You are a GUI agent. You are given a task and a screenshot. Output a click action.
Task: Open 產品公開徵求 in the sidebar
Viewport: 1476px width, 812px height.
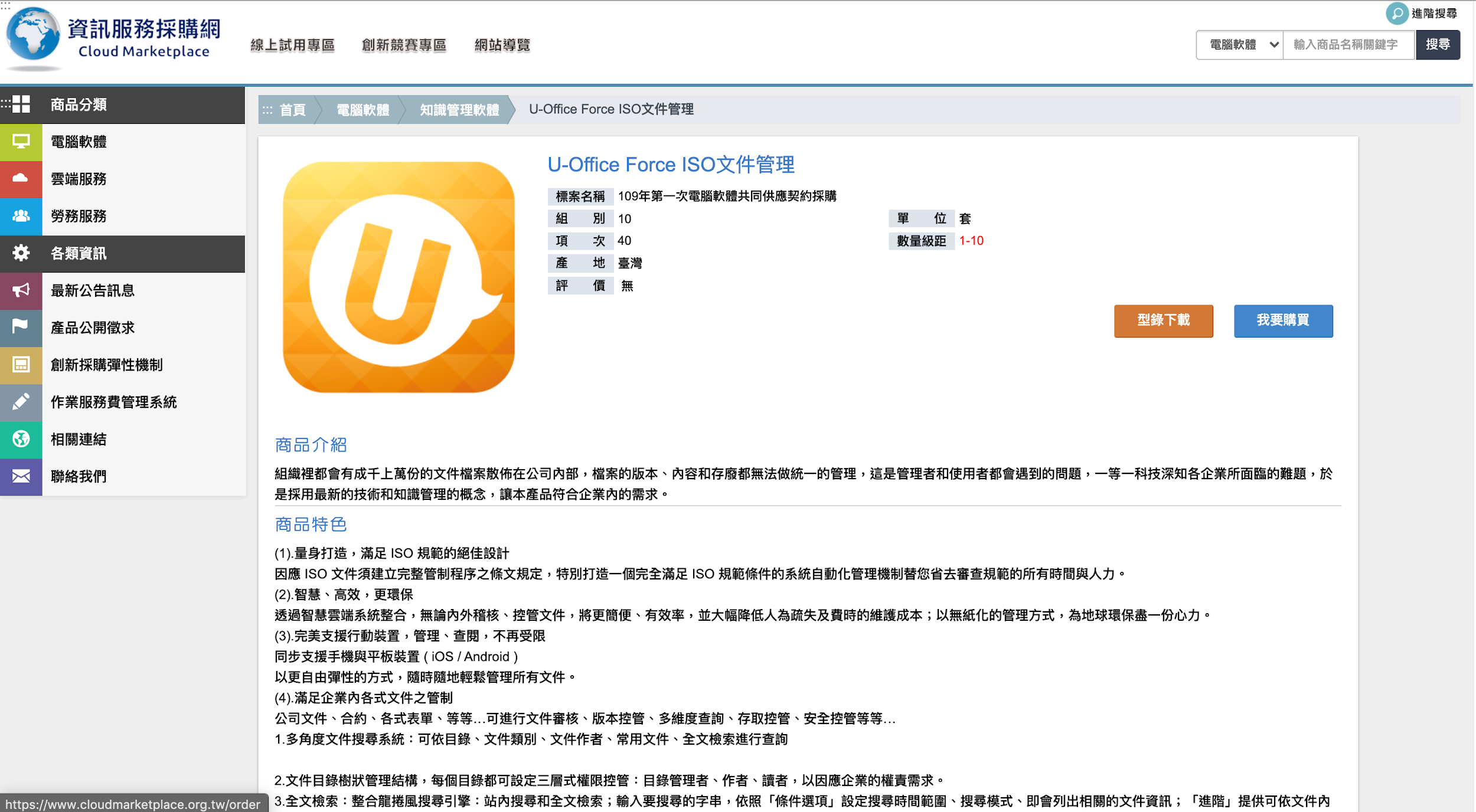[93, 328]
